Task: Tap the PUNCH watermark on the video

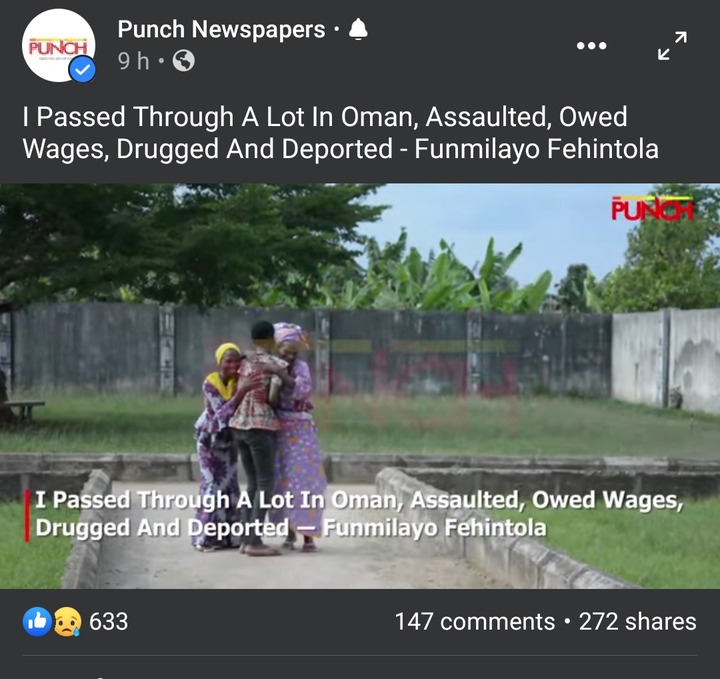Action: coord(652,209)
